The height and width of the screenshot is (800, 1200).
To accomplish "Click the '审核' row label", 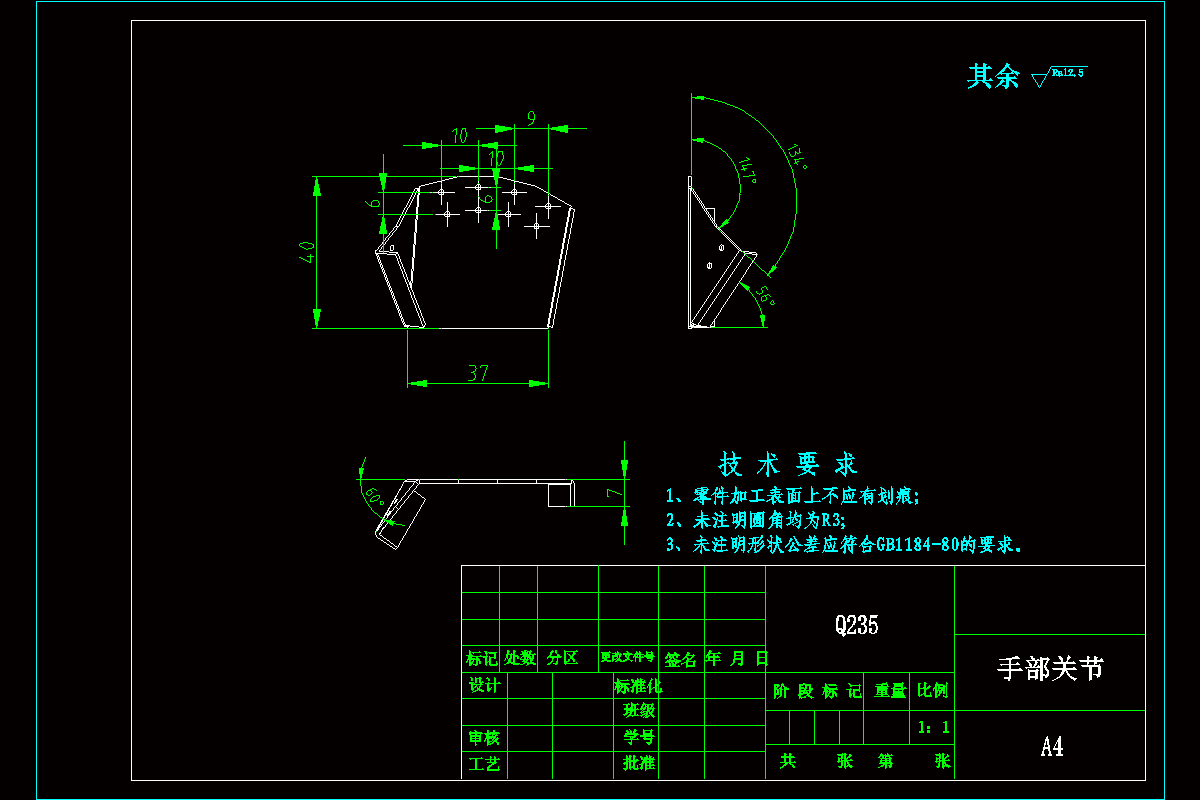I will coord(484,738).
